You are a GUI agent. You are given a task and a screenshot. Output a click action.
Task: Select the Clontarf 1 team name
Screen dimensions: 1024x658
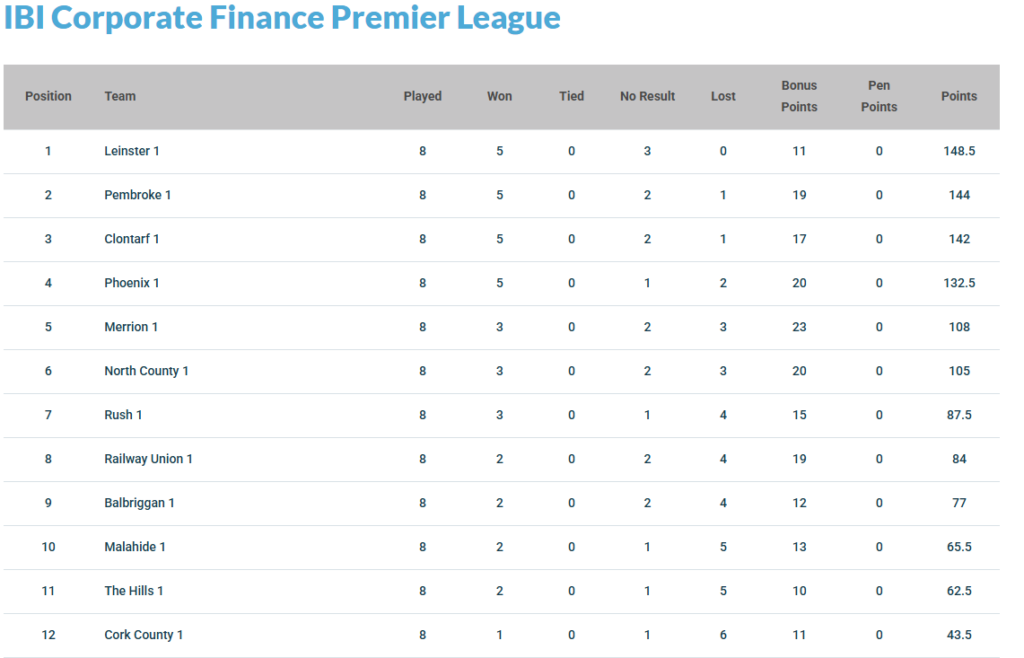pos(132,239)
